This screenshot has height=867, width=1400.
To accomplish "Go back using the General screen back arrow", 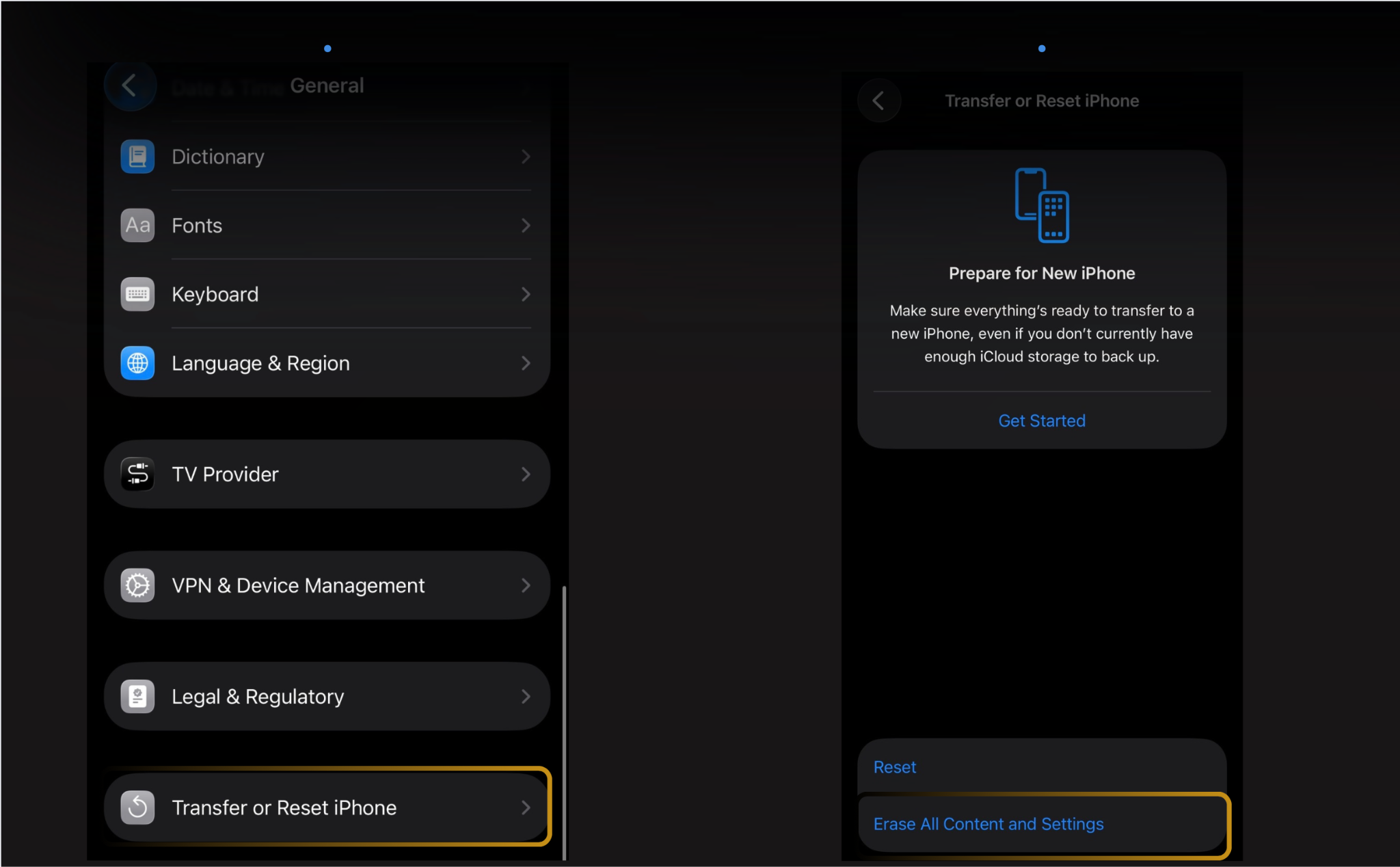I will (131, 85).
